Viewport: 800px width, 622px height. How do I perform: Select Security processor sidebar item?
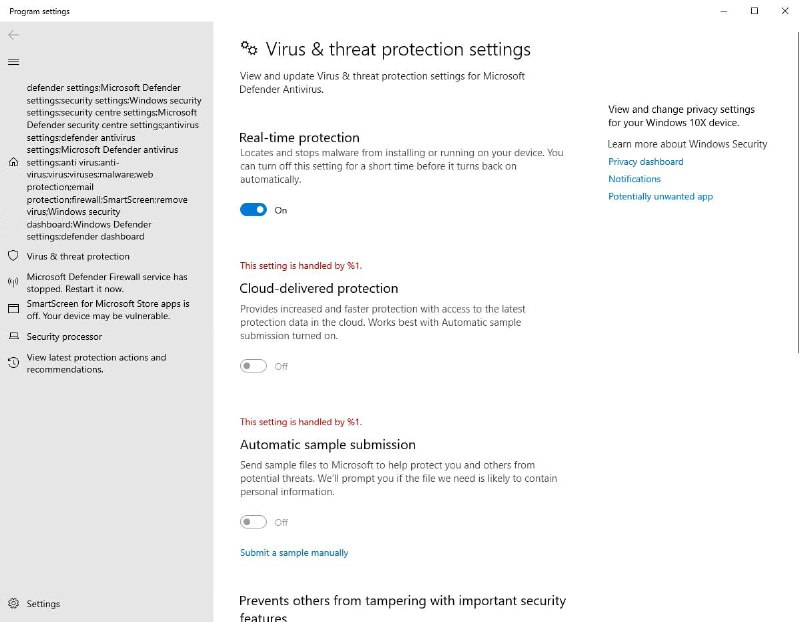click(x=64, y=337)
